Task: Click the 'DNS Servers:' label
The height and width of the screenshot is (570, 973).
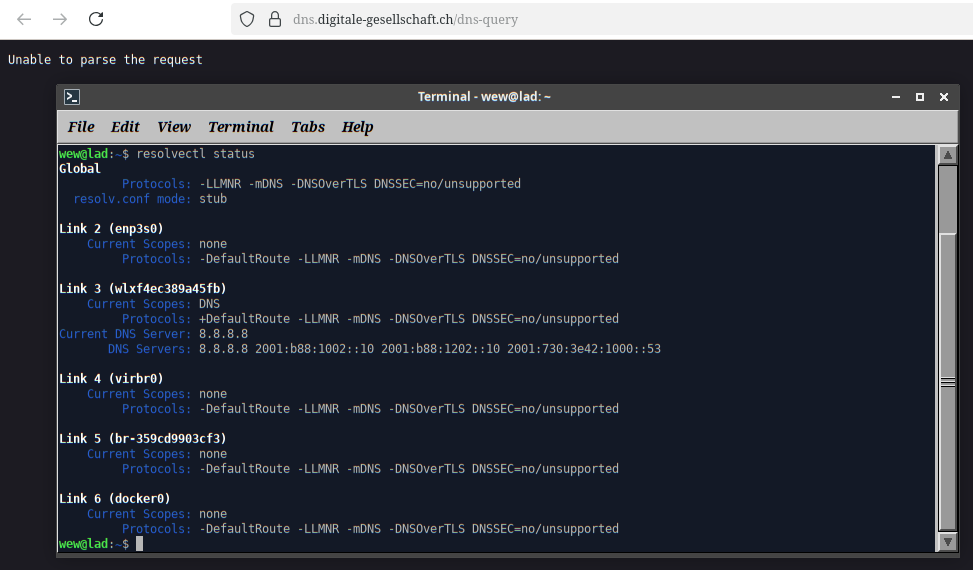Action: point(150,349)
